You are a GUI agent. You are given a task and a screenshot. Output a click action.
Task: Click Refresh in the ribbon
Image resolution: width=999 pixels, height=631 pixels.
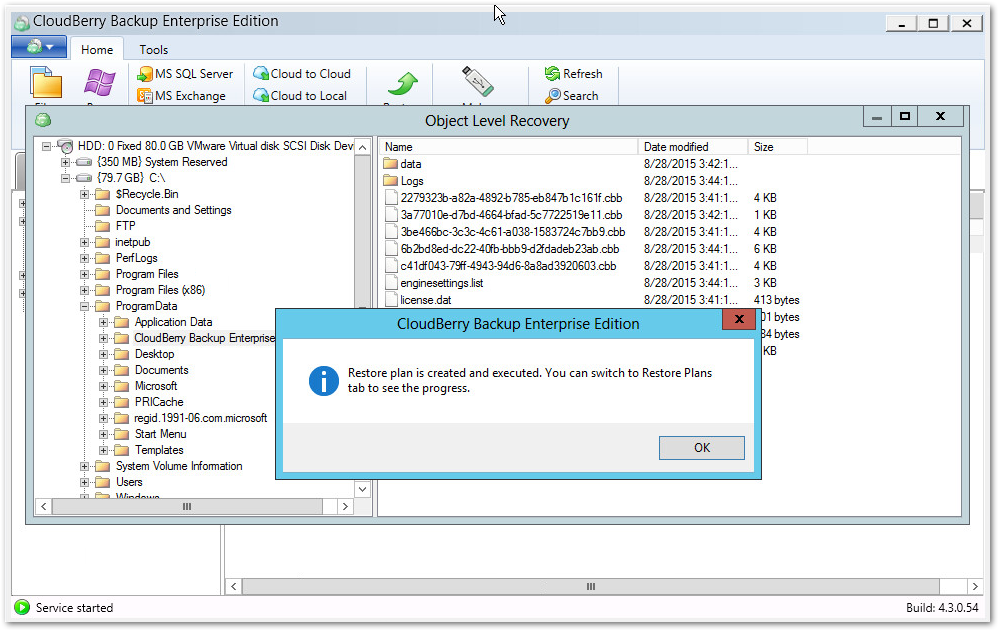[x=573, y=74]
